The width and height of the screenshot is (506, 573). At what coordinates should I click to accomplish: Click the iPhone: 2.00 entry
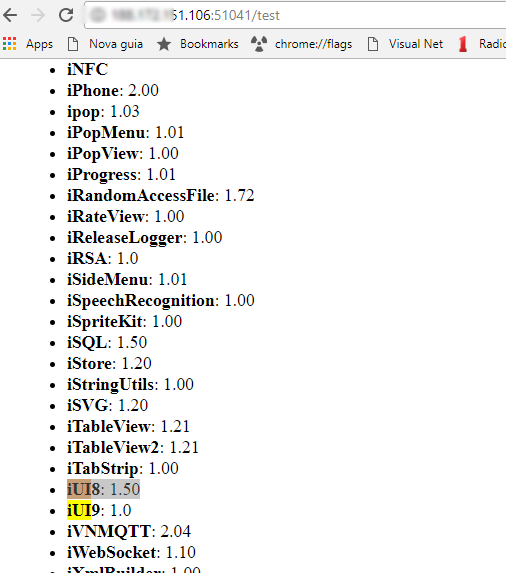[x=113, y=90]
